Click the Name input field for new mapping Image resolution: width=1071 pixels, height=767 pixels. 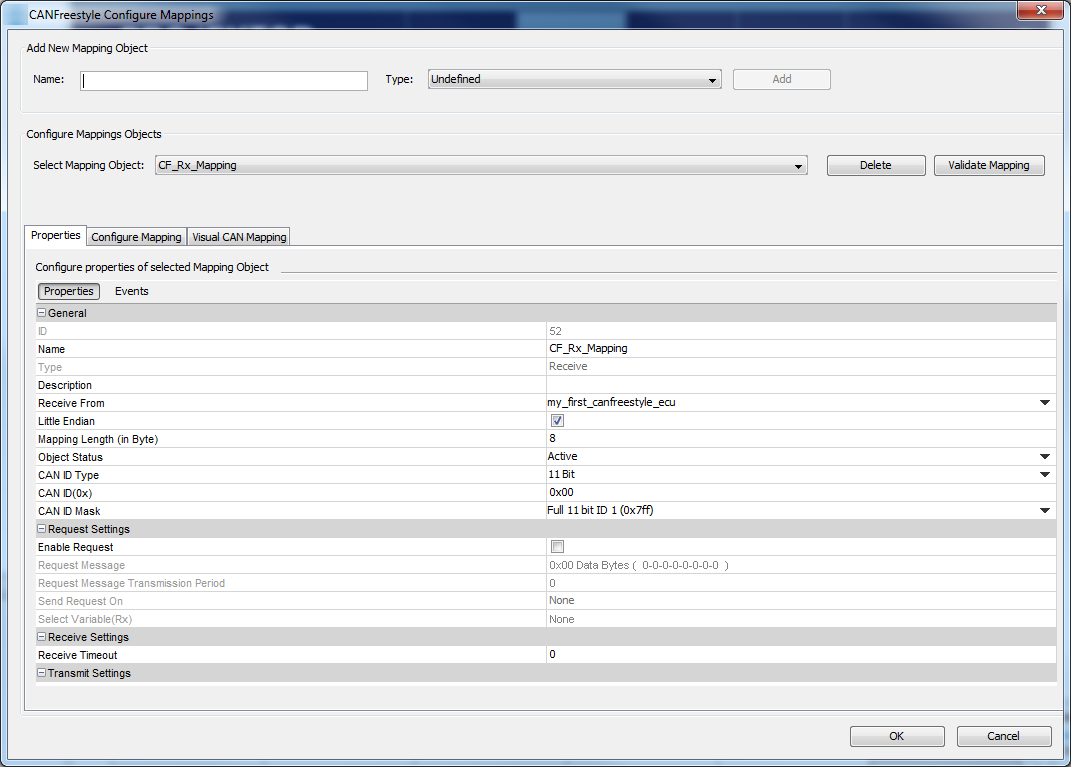pos(224,81)
